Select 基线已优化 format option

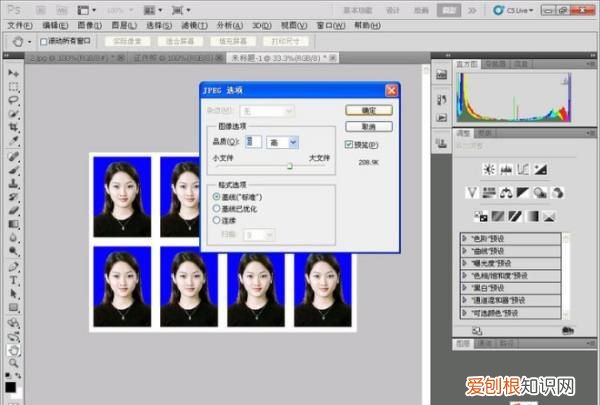click(217, 208)
